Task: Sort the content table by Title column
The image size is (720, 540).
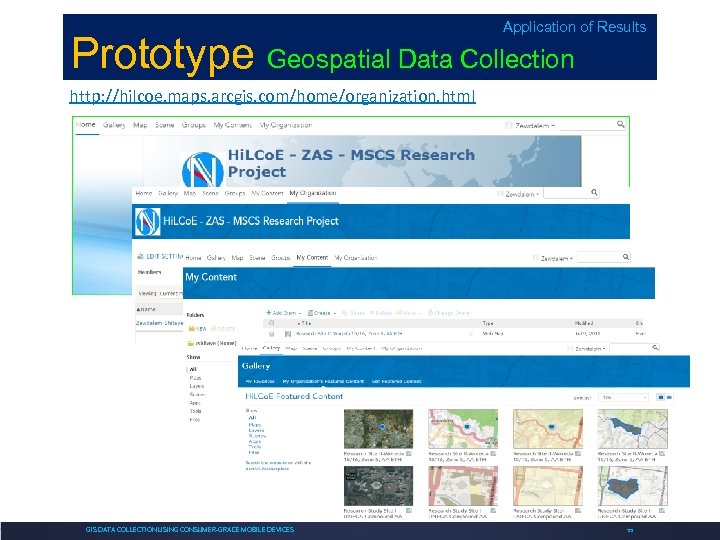Action: click(x=304, y=323)
